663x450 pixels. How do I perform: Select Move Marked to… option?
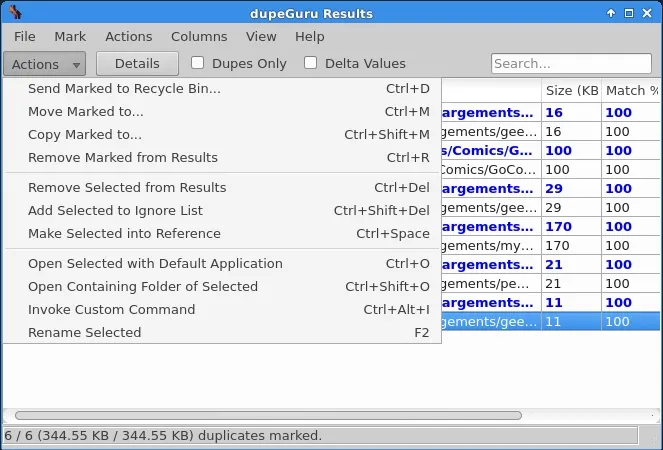(x=85, y=112)
